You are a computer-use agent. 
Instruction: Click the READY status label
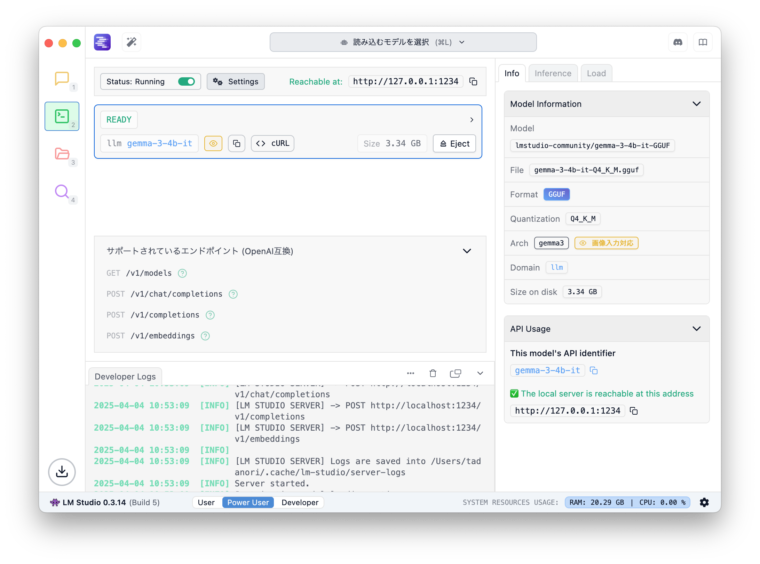(x=119, y=119)
